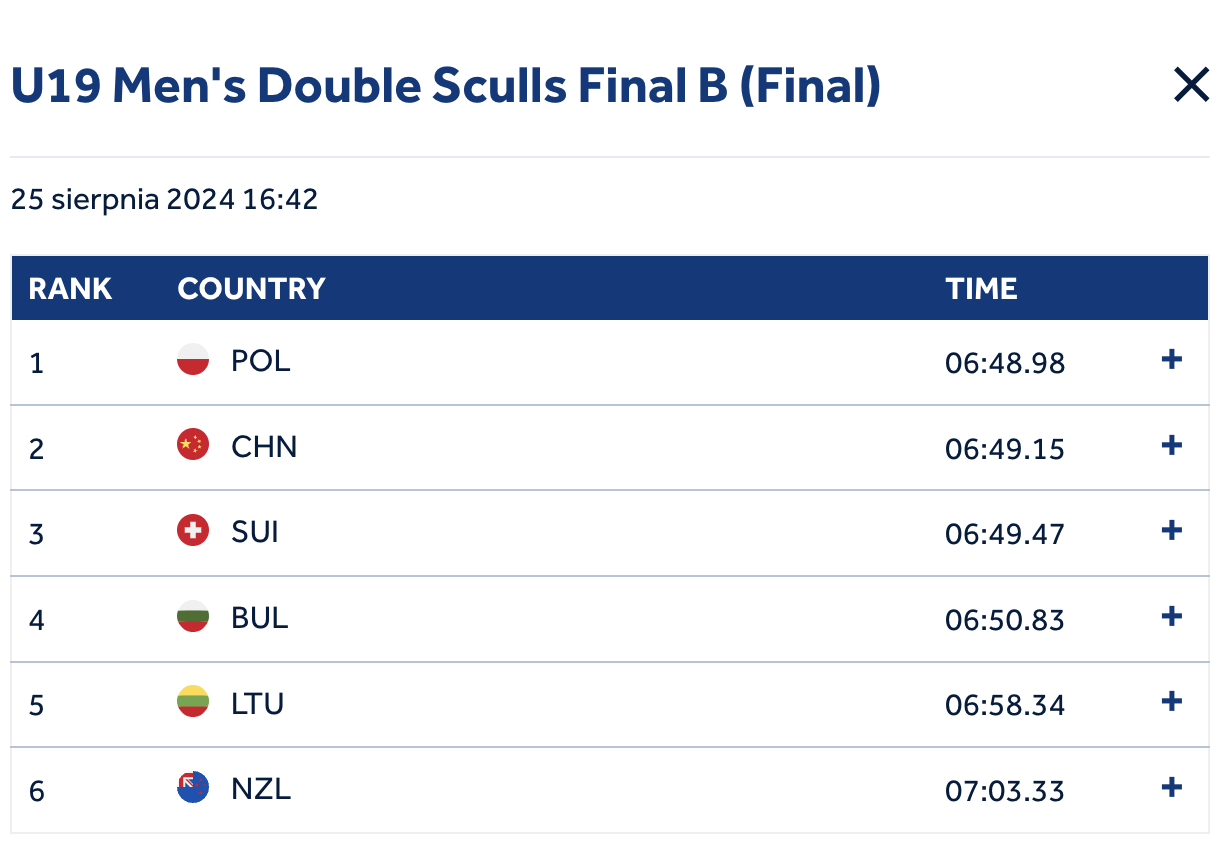
Task: Expand the SUI result row plus icon
Action: [x=1172, y=530]
